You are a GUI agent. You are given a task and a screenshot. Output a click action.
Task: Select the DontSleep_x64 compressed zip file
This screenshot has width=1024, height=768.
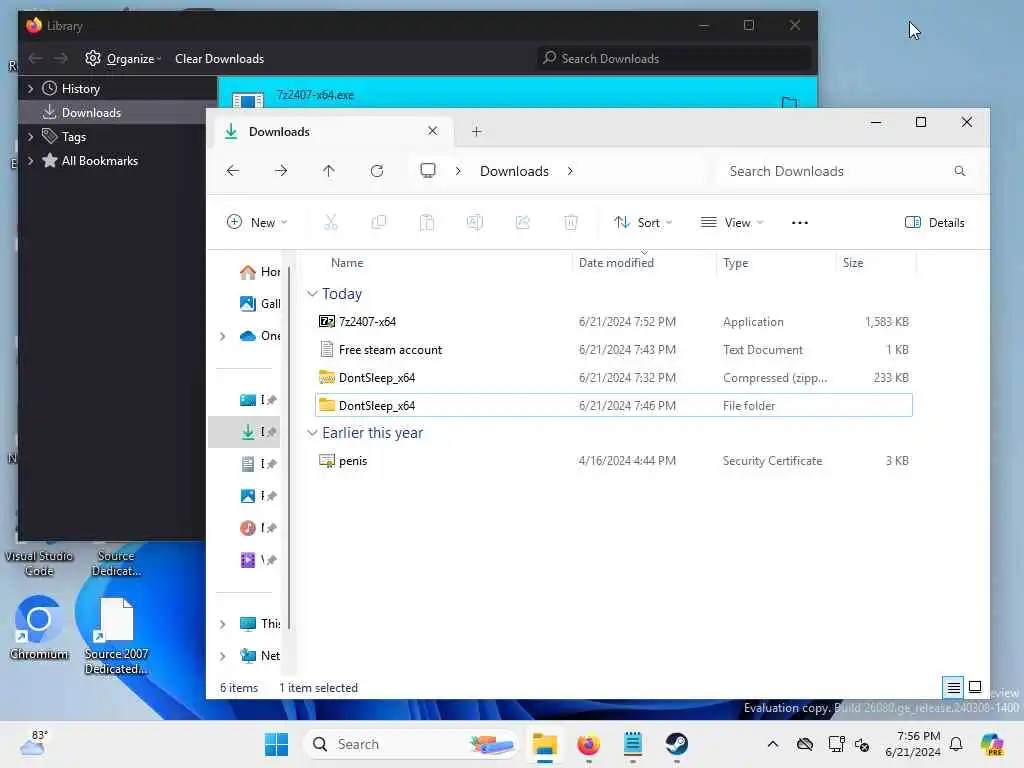613,377
